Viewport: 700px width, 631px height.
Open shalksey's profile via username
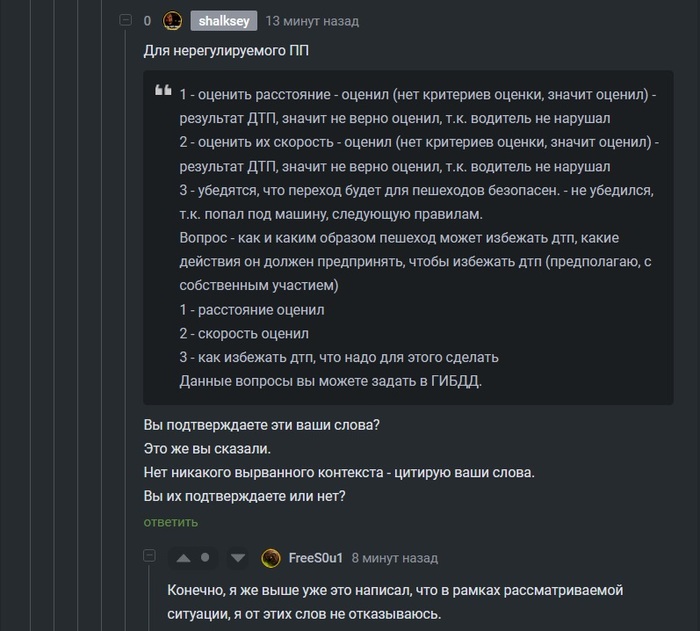(224, 21)
